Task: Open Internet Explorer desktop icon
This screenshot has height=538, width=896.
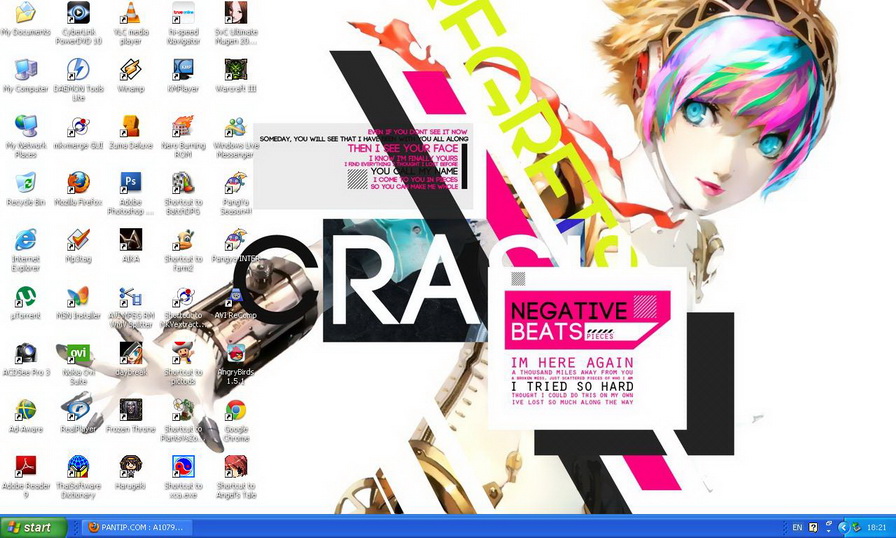Action: click(x=26, y=239)
